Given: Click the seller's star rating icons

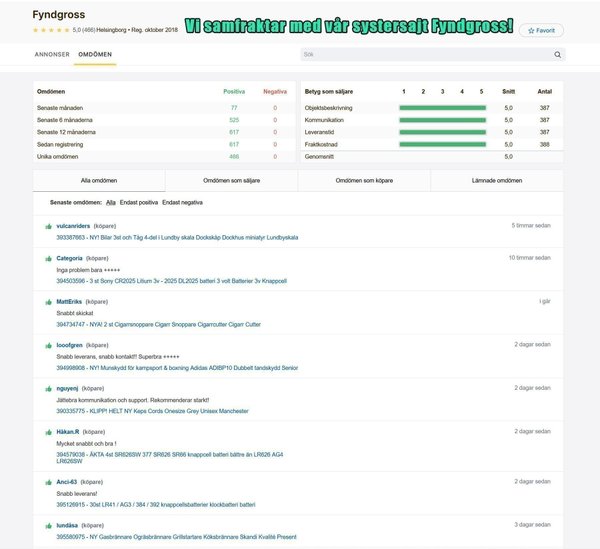Looking at the screenshot, I should (49, 30).
